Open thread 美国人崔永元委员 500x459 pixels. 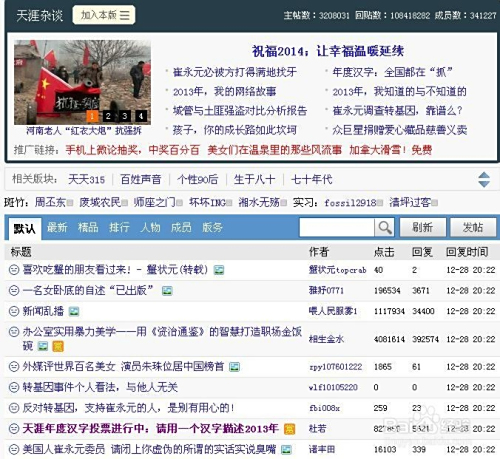click(x=149, y=449)
